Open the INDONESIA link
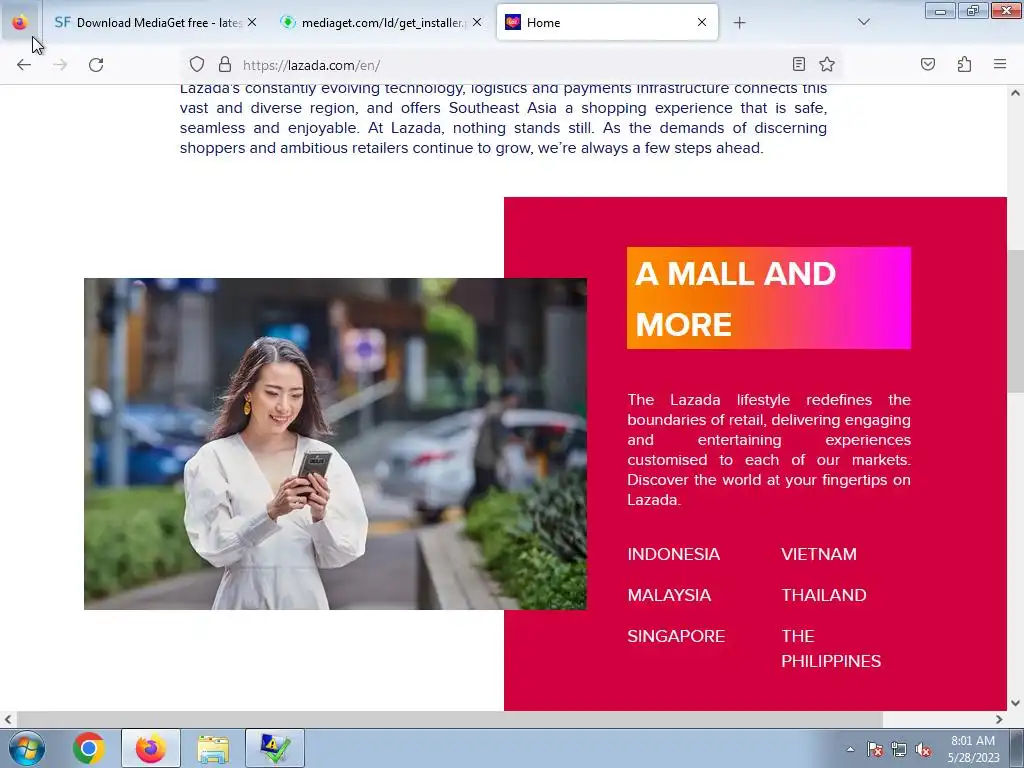Screen dimensions: 1024x768 pyautogui.click(x=673, y=554)
